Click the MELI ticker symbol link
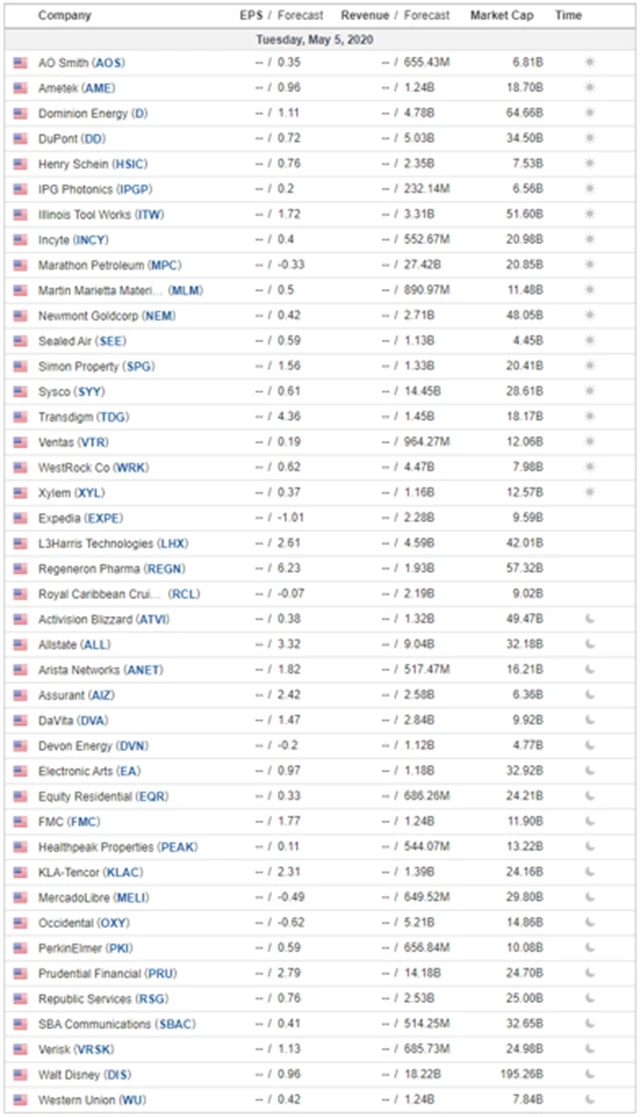This screenshot has width=640, height=1117. click(x=131, y=898)
